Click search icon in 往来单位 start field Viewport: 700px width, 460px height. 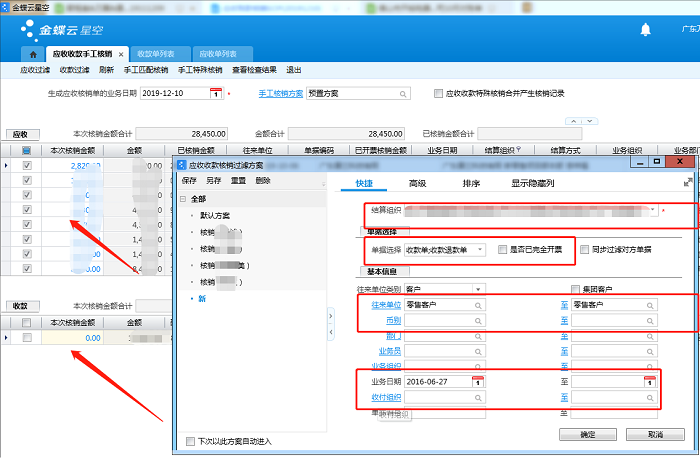pyautogui.click(x=478, y=305)
